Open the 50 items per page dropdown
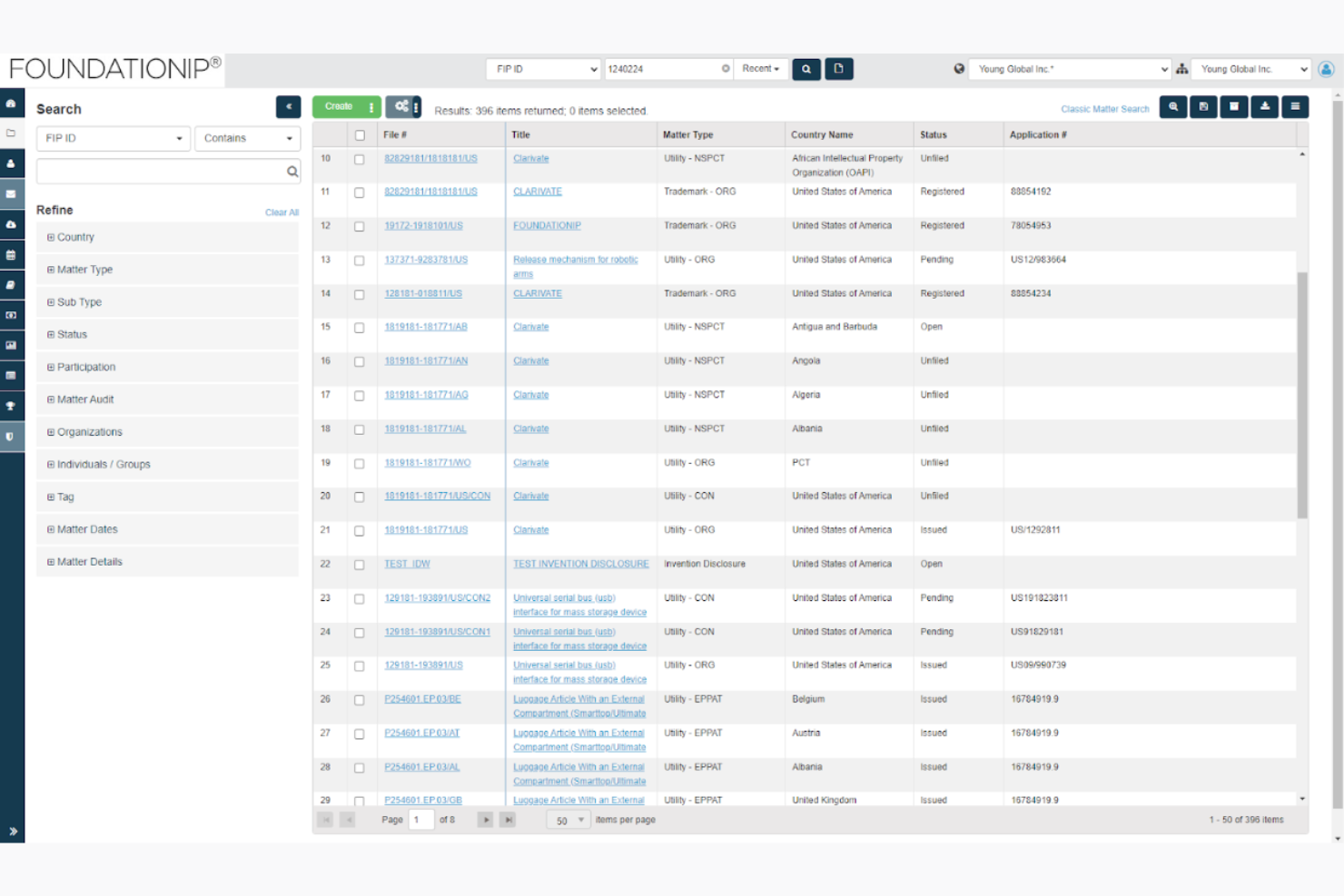The width and height of the screenshot is (1344, 896). 568,821
